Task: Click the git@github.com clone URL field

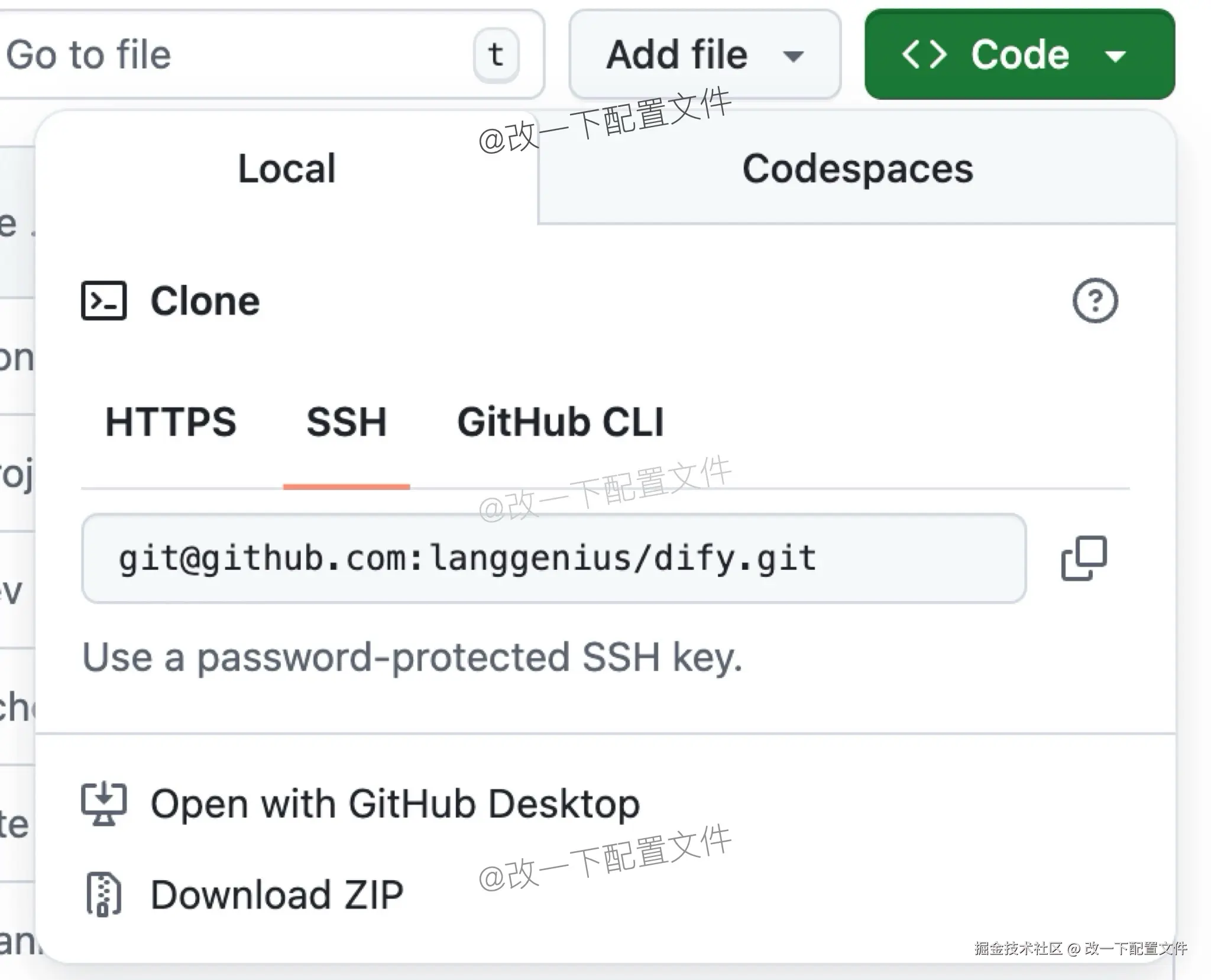Action: click(553, 559)
